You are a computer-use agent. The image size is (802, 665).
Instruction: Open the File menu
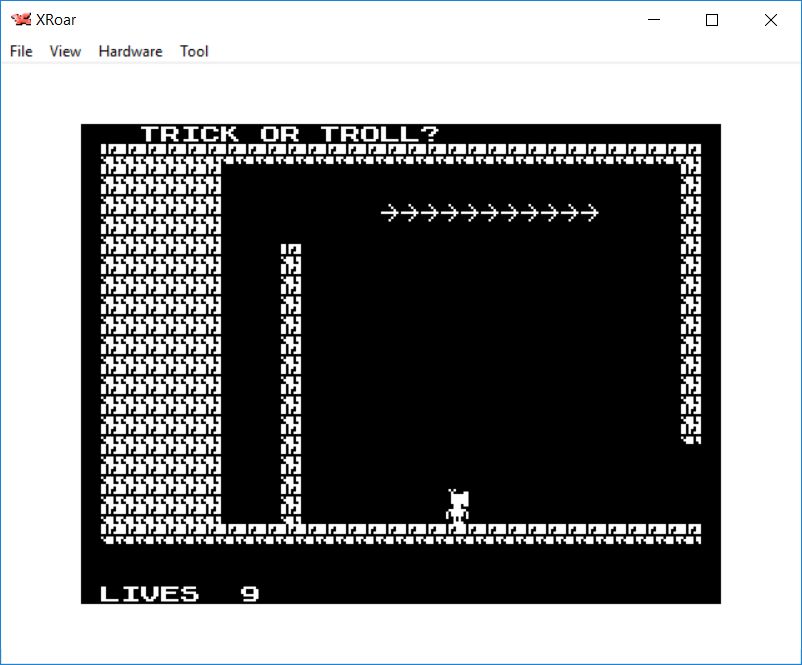[x=21, y=51]
